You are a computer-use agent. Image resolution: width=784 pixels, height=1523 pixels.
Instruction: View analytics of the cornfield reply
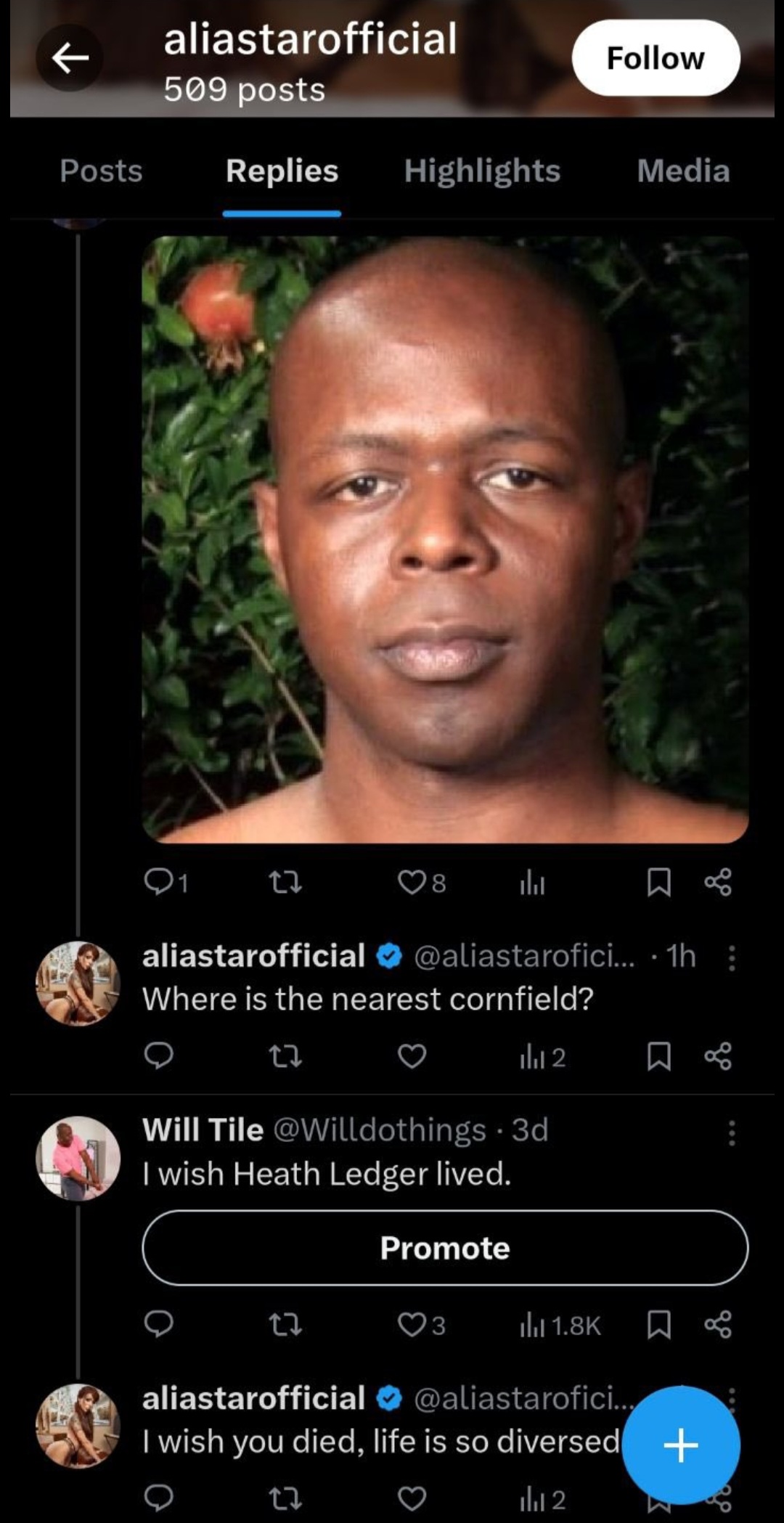coord(542,1058)
